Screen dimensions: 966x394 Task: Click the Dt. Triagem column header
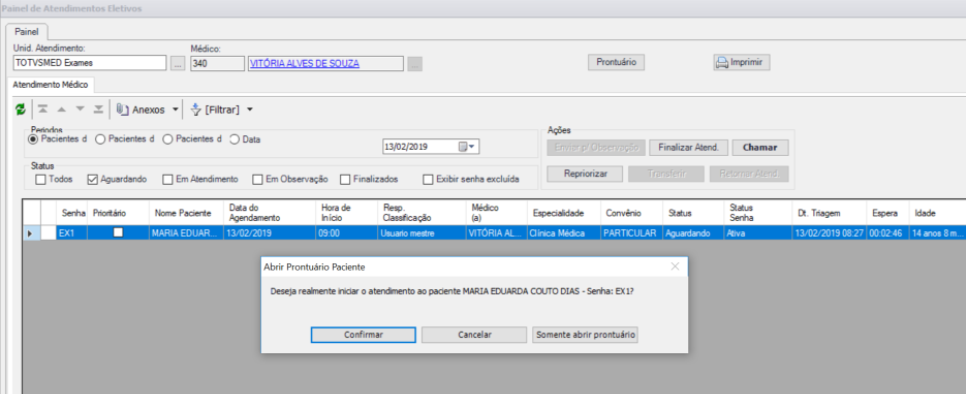[x=830, y=213]
